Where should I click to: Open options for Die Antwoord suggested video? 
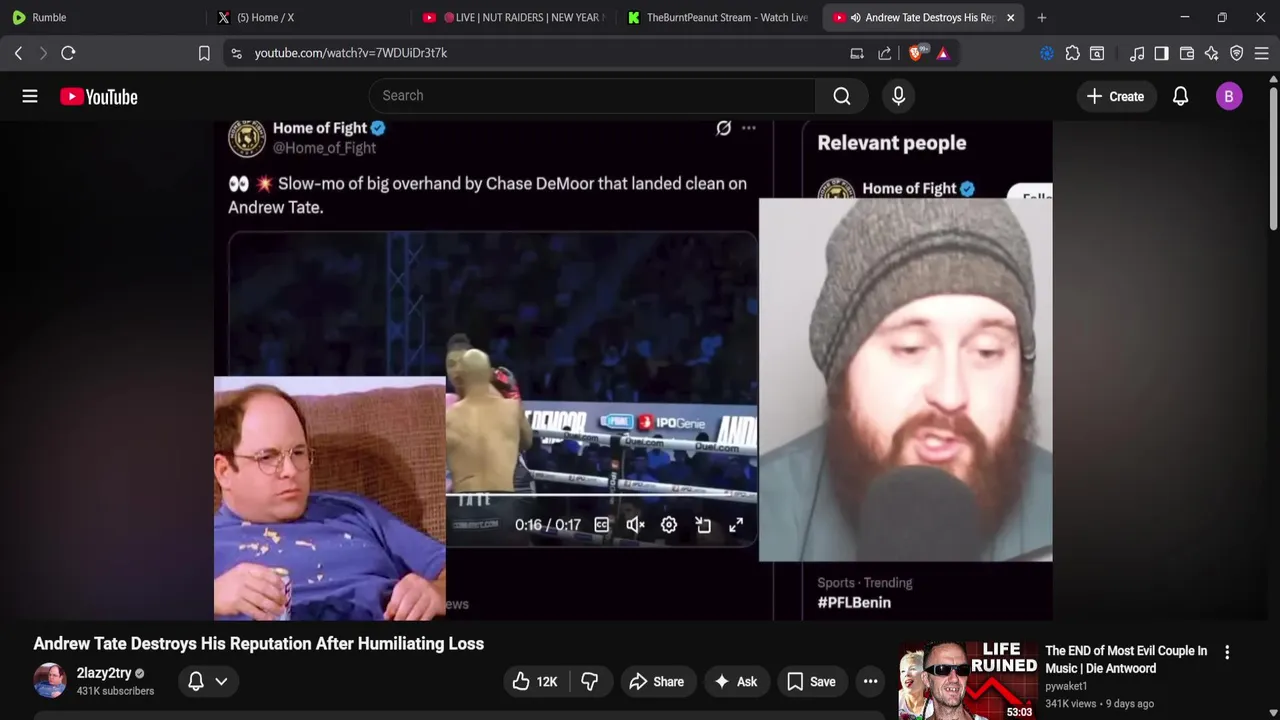point(1227,652)
